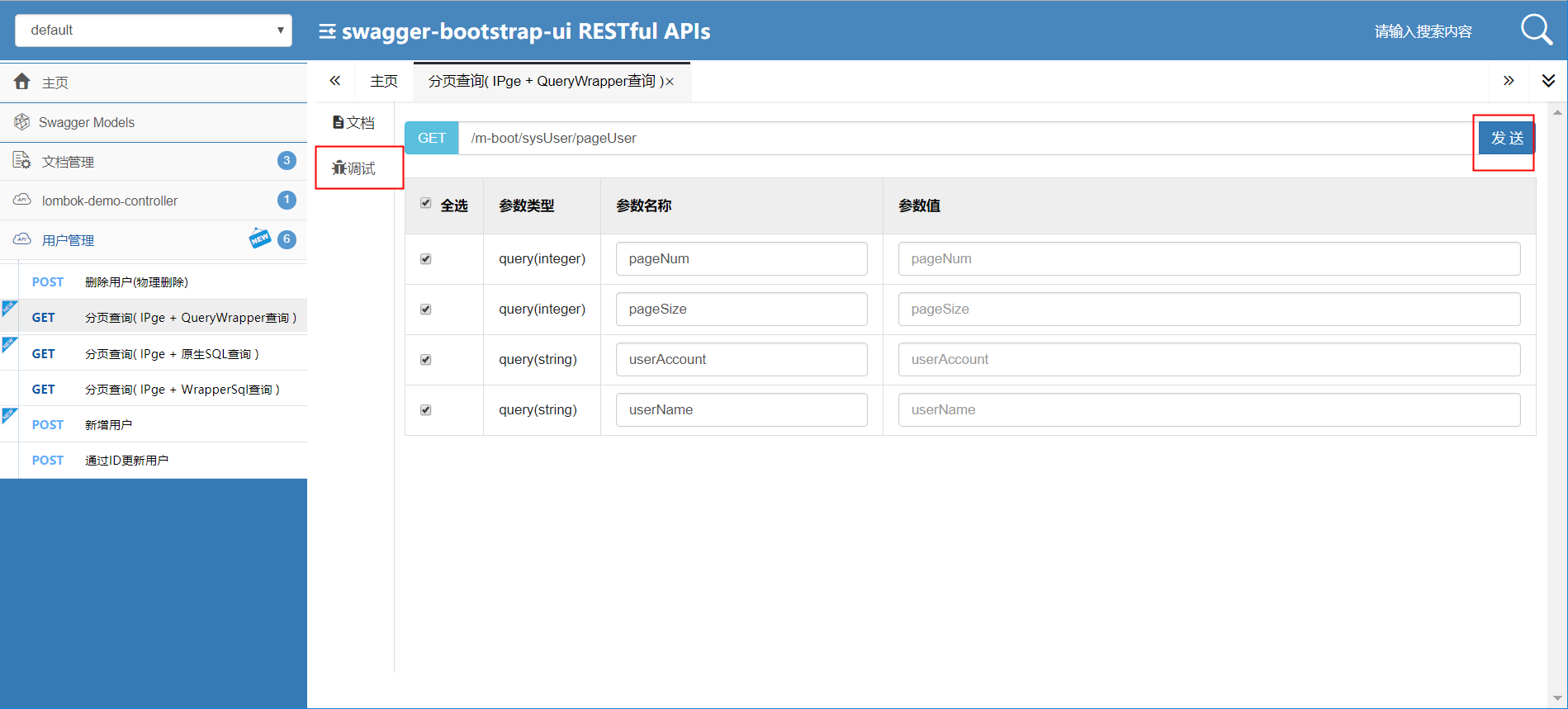
Task: Click the query(integer) type in pageNum row
Action: coord(542,259)
